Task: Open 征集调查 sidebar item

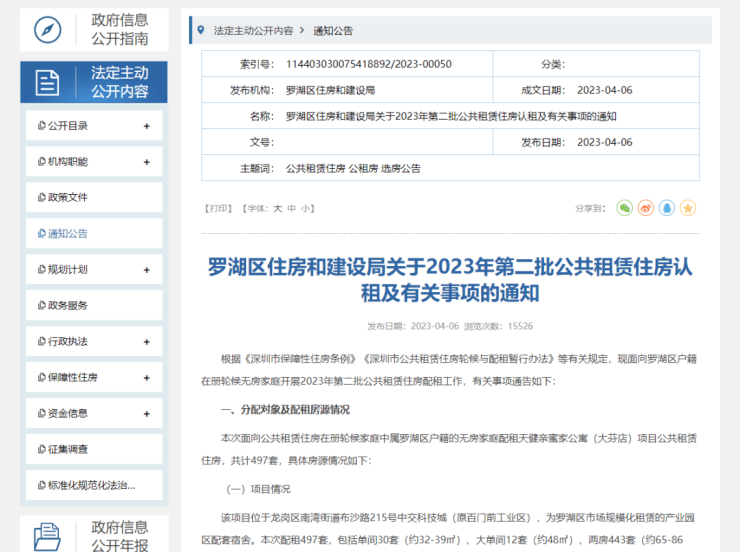Action: (x=68, y=450)
